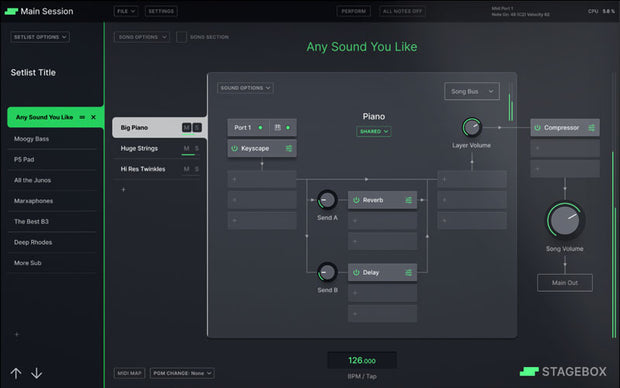Open the PGM Change dropdown

(182, 373)
